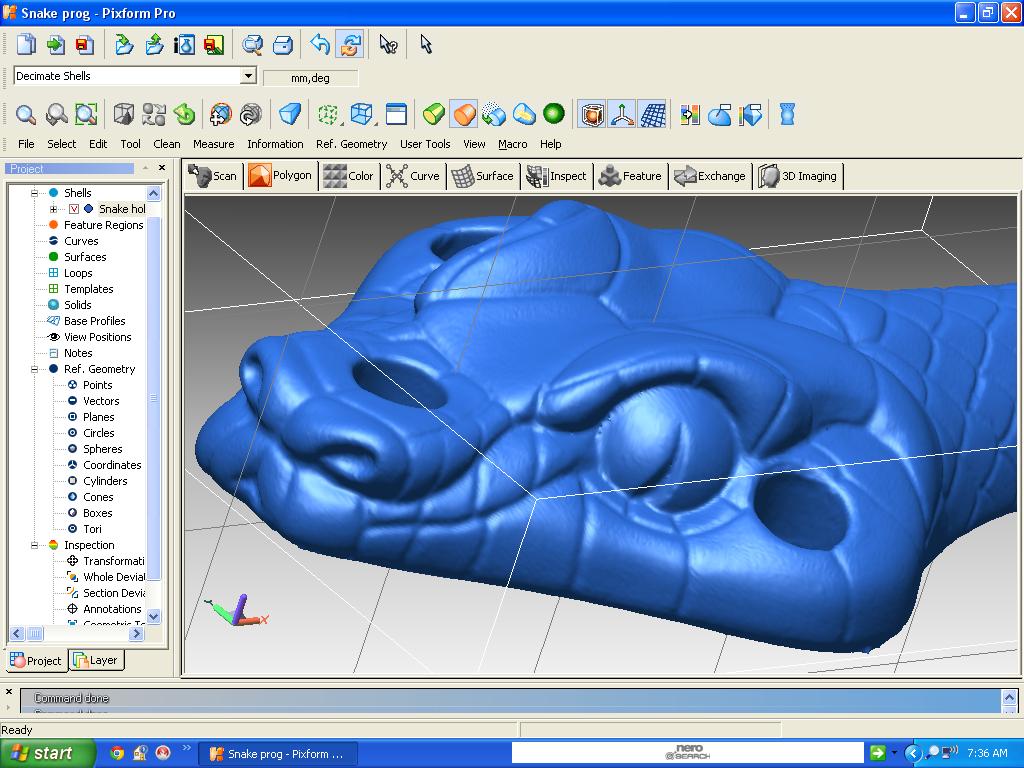Open the Ref. Geometry menu
Viewport: 1024px width, 768px height.
coord(351,144)
